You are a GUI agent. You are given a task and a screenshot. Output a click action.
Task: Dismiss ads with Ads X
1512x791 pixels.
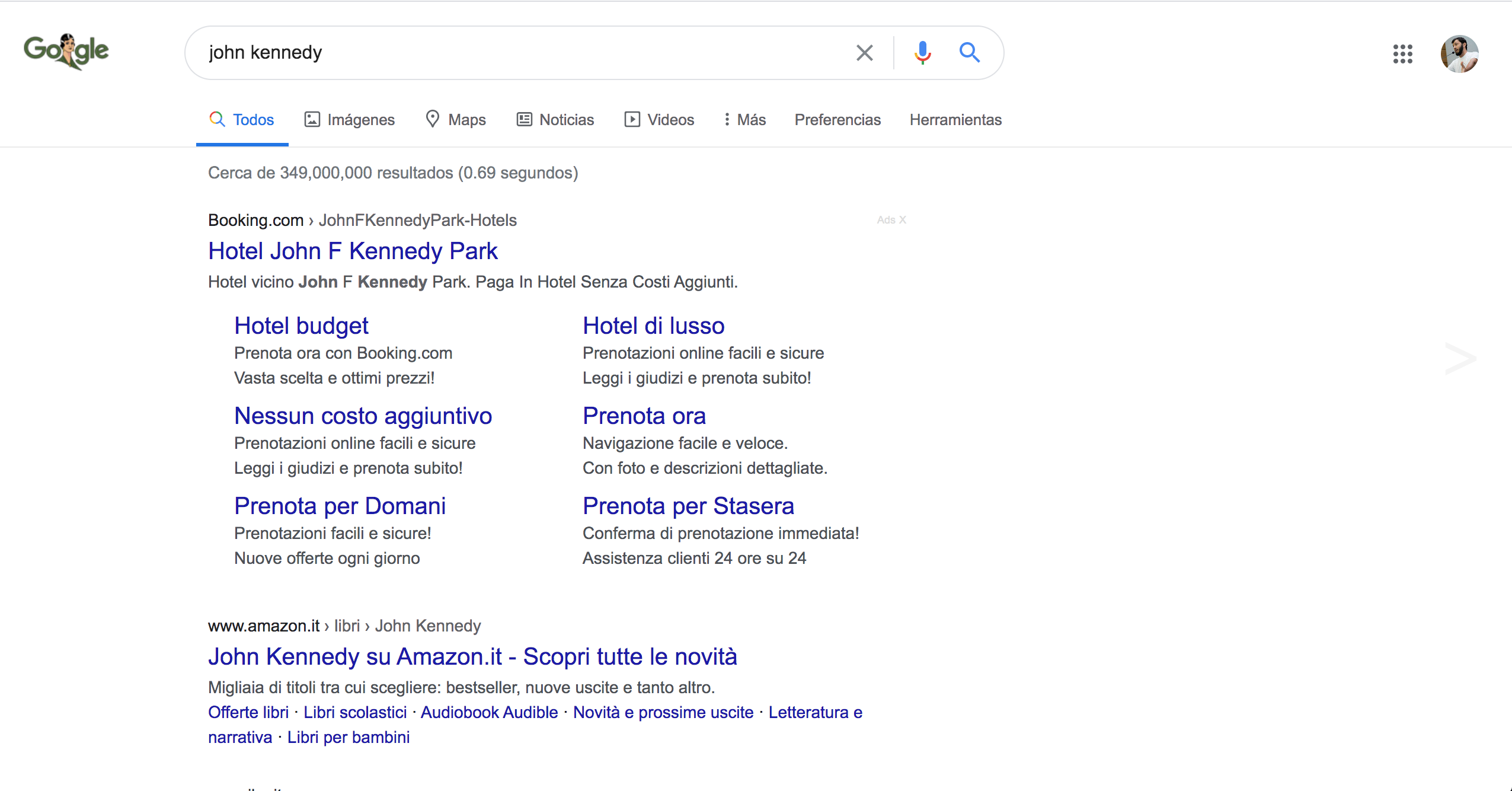point(891,220)
